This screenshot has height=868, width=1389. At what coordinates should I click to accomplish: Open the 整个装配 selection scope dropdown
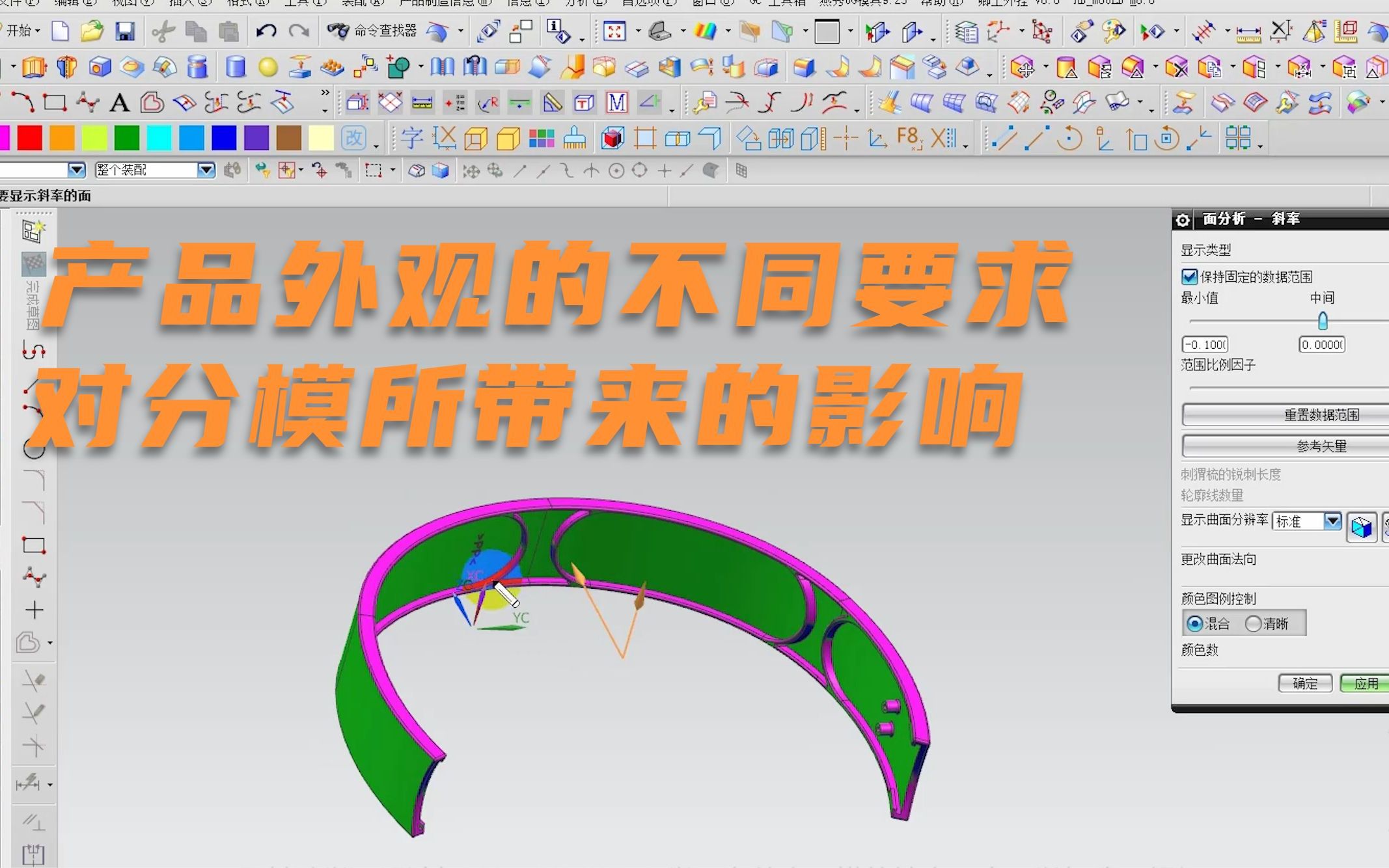pos(206,170)
